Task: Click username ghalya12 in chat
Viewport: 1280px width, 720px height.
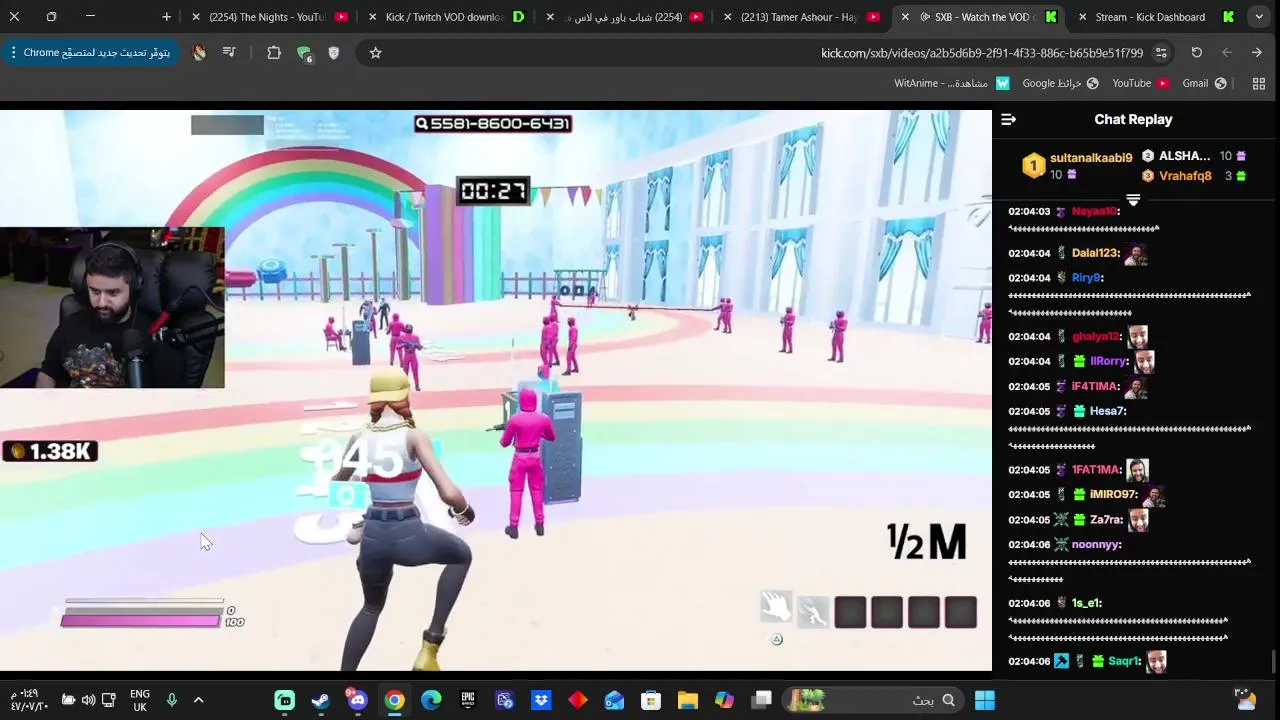Action: pyautogui.click(x=1096, y=337)
